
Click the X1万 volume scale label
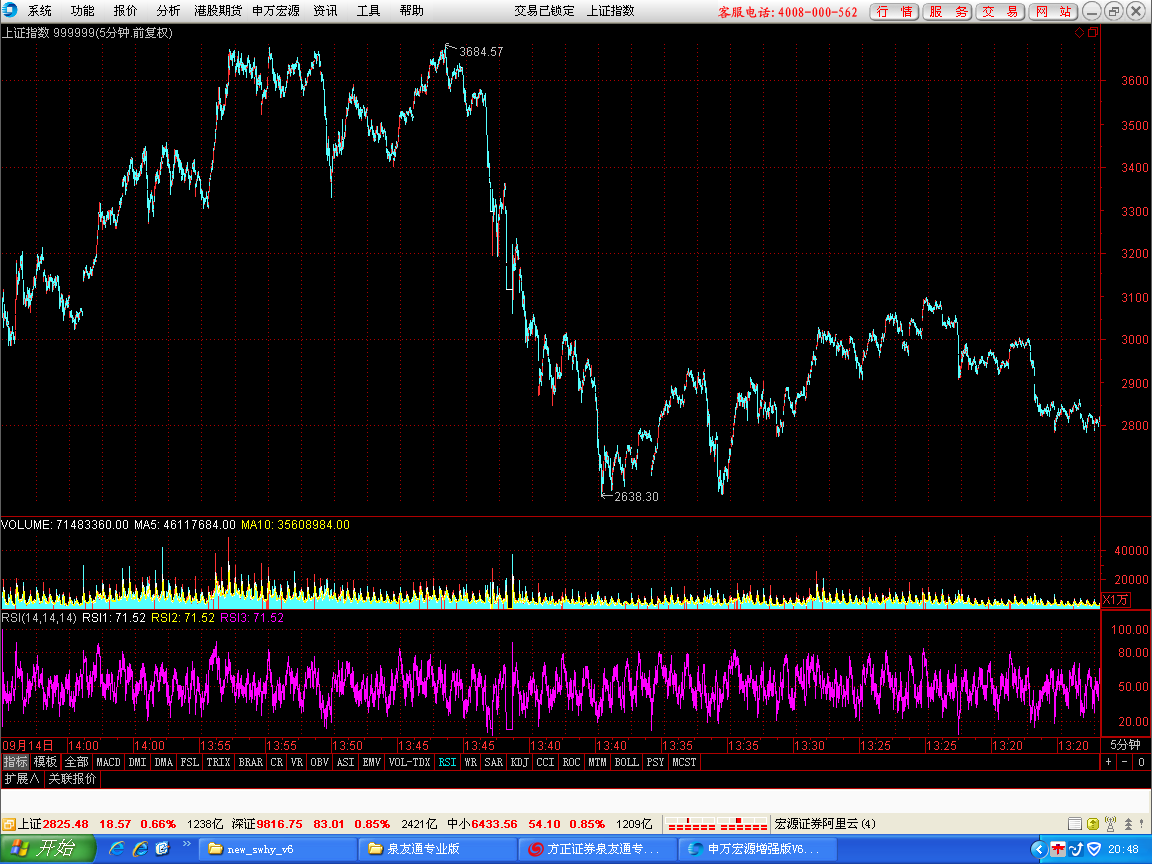pos(1115,600)
